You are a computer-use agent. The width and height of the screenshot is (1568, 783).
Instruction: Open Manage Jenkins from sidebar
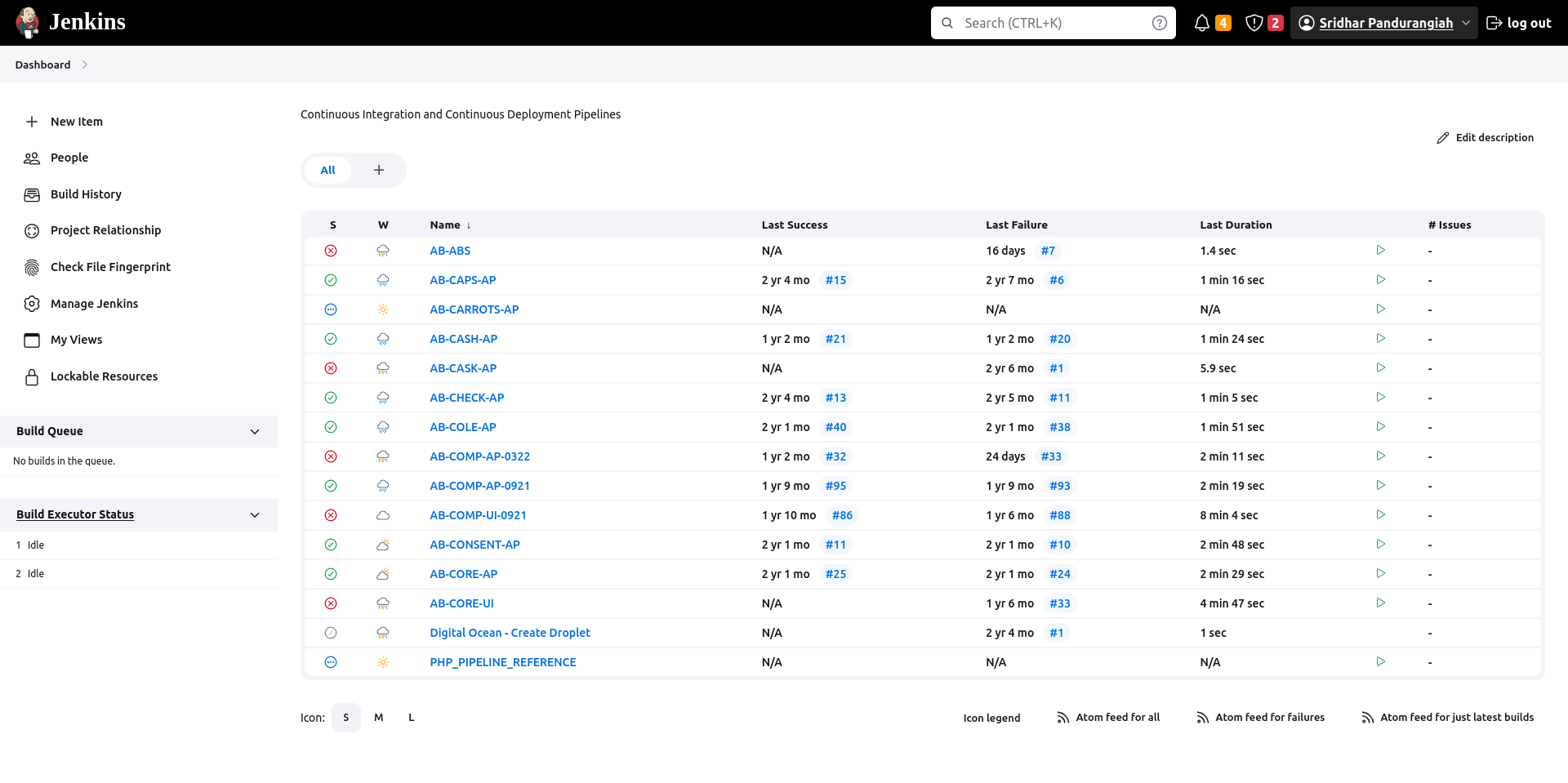94,304
